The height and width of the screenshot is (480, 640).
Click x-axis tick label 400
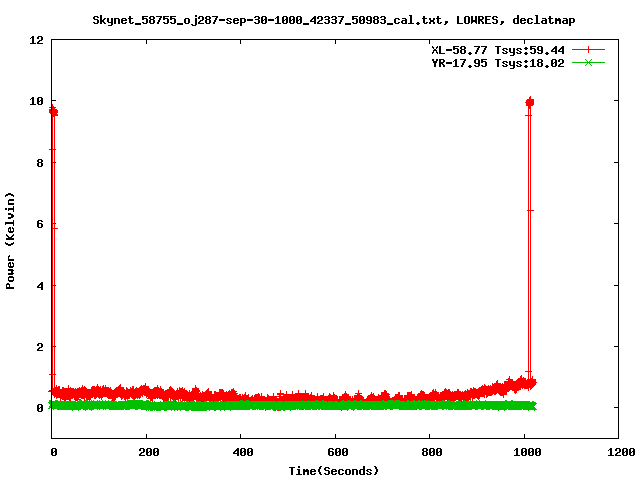[x=243, y=452]
